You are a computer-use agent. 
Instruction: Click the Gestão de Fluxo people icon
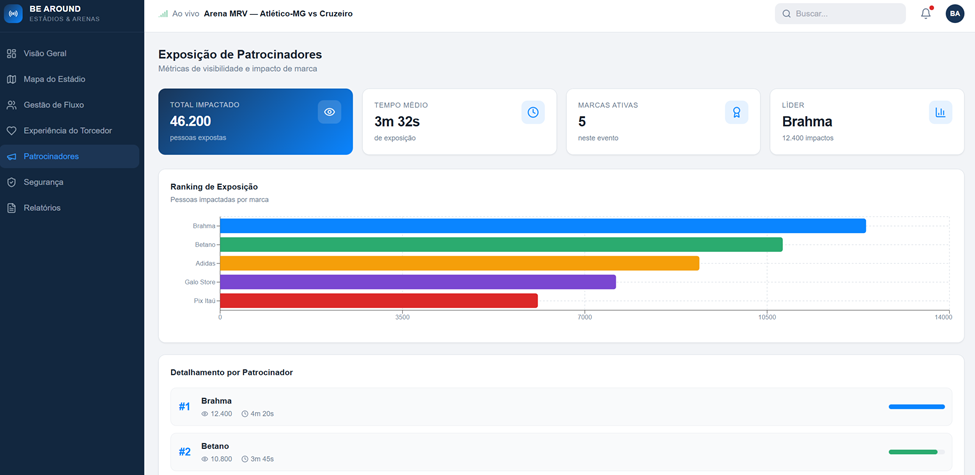click(x=11, y=105)
